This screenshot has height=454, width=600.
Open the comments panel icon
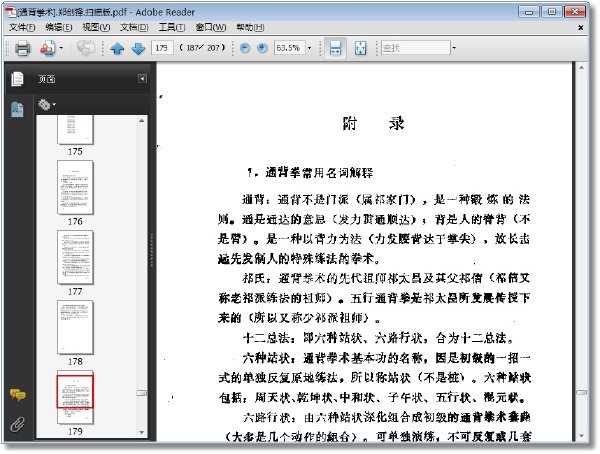pos(18,395)
